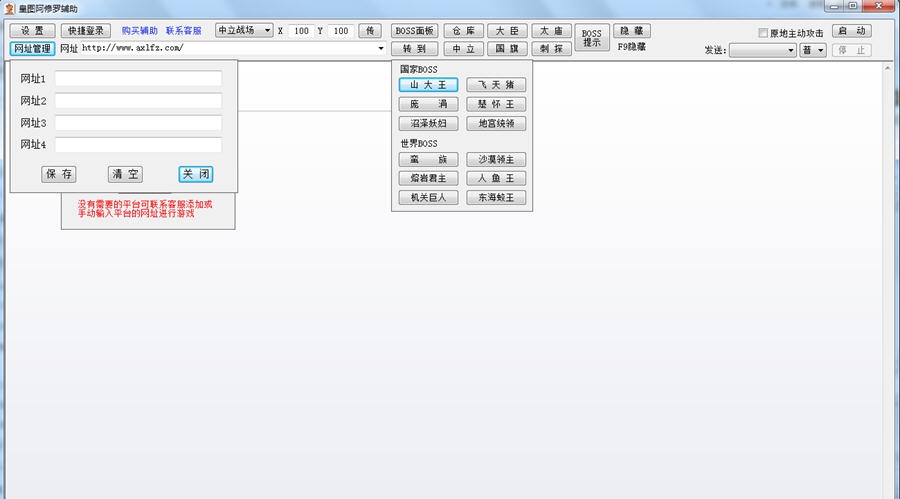Click the 仓库 warehouse button
Image resolution: width=900 pixels, height=499 pixels.
pos(463,30)
